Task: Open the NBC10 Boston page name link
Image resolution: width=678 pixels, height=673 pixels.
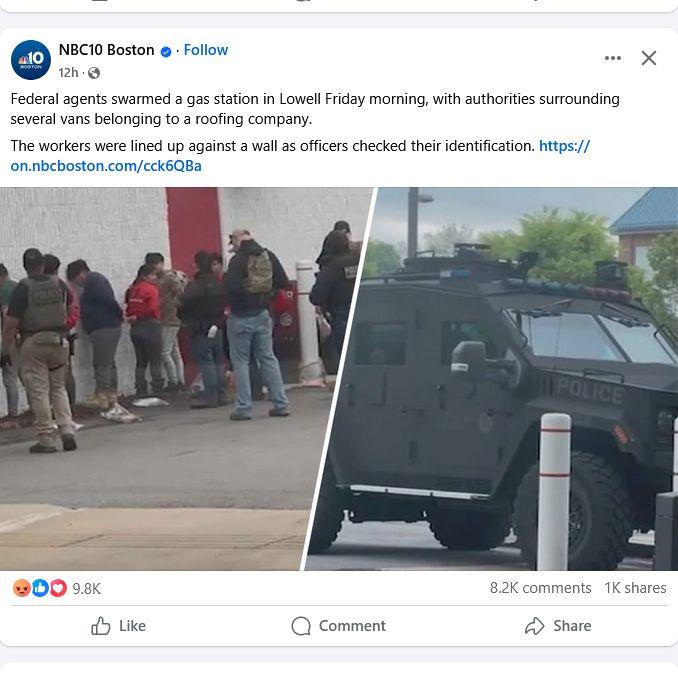Action: coord(106,50)
